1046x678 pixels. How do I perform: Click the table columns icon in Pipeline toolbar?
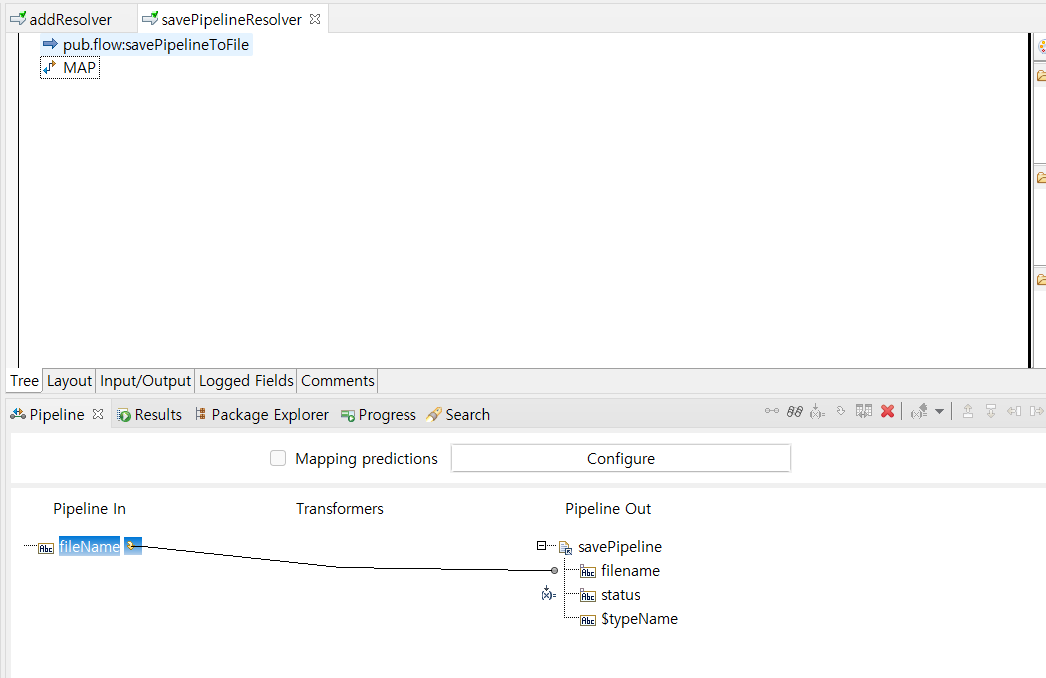click(x=863, y=411)
